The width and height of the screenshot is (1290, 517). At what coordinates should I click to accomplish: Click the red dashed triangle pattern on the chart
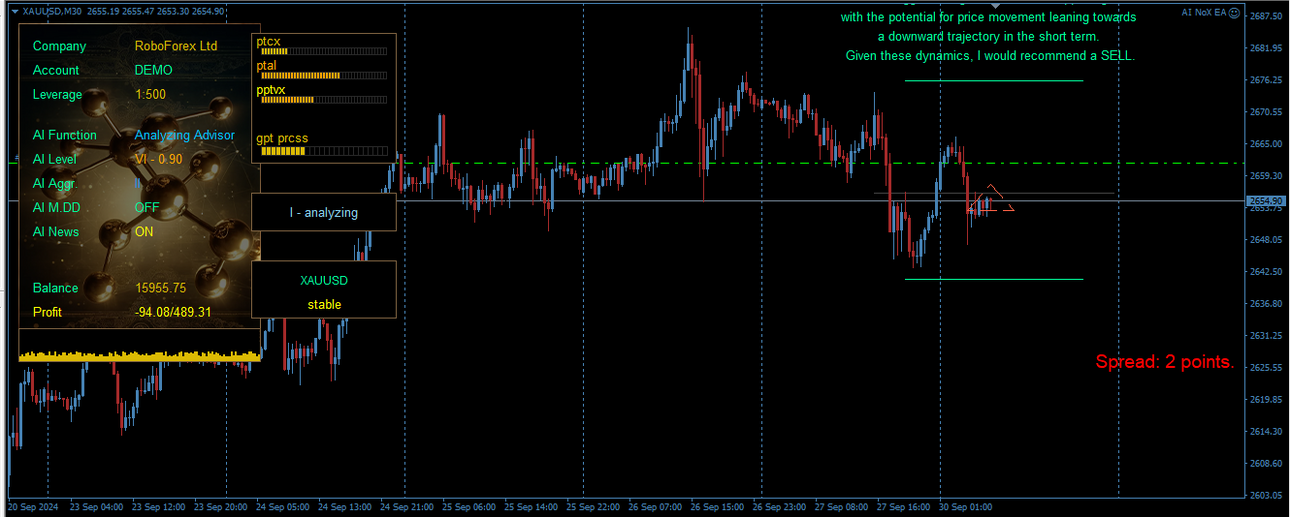pos(990,198)
